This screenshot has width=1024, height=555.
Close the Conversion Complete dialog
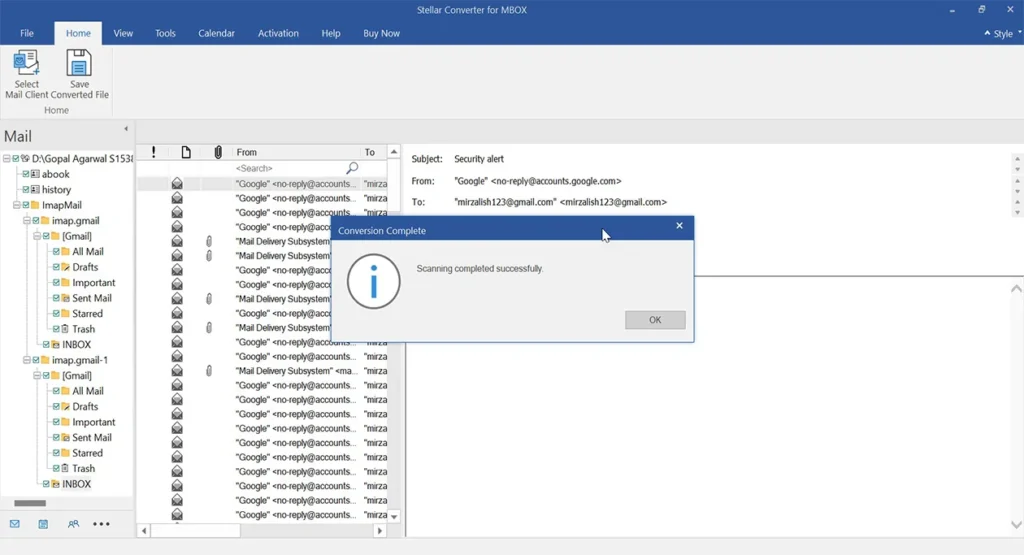click(679, 225)
